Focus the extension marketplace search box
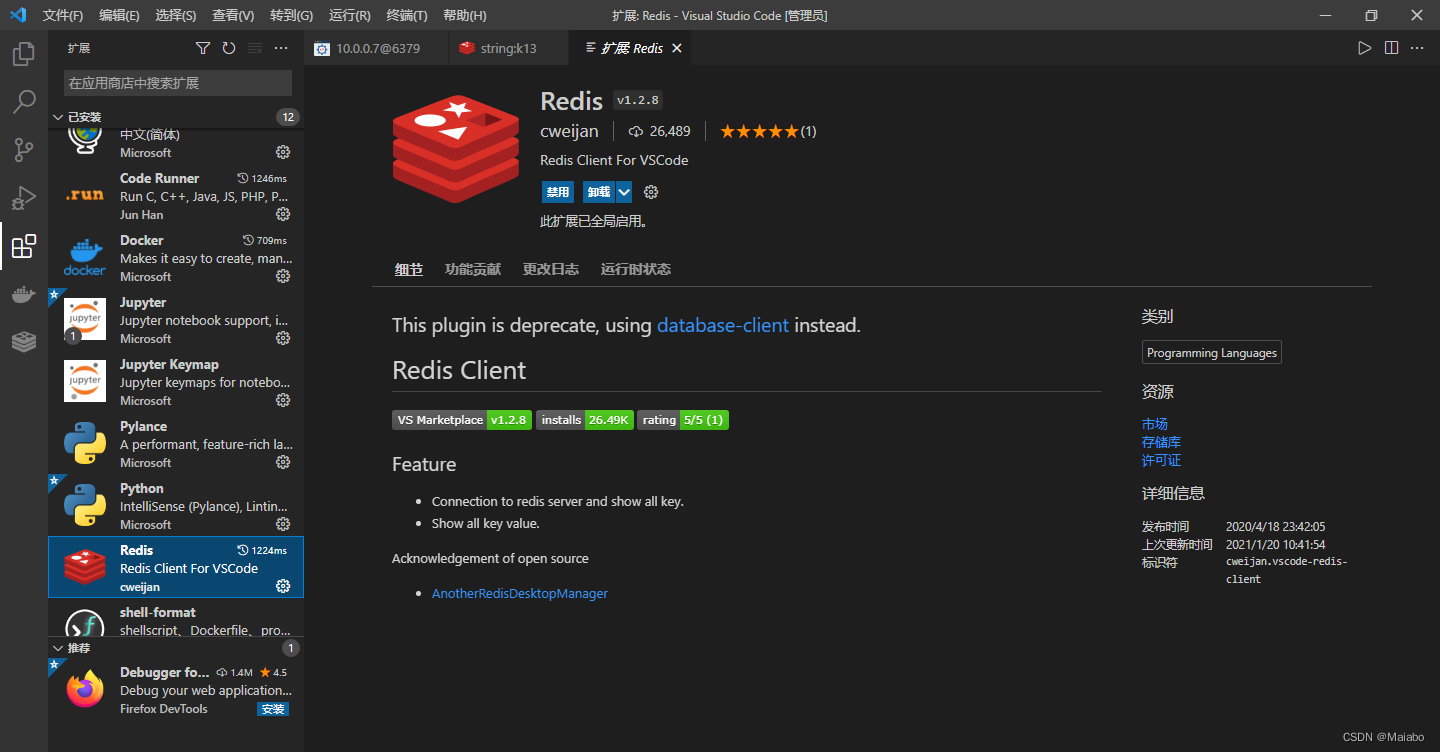 coord(178,83)
